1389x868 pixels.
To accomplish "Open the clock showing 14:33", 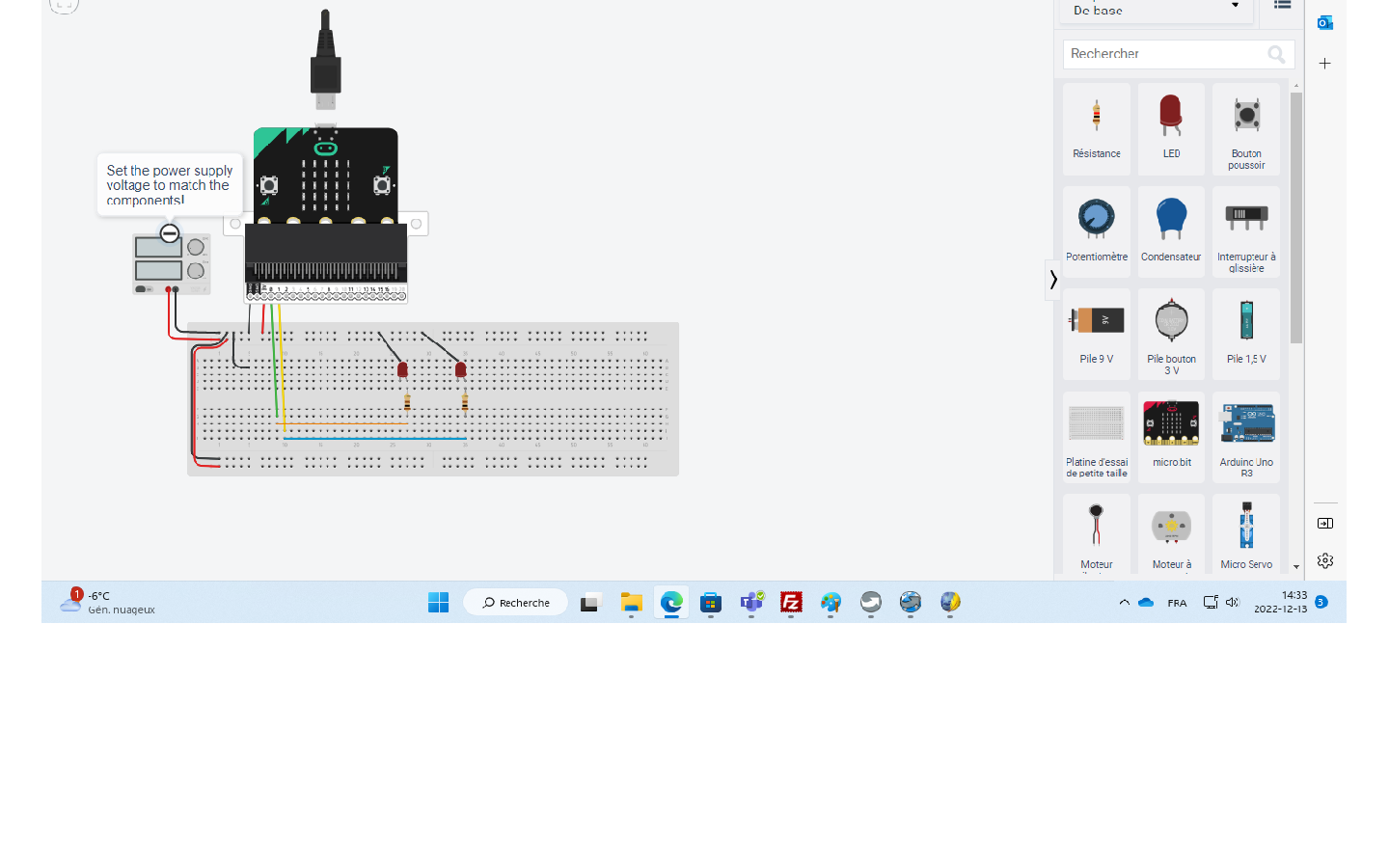I will tap(1280, 603).
